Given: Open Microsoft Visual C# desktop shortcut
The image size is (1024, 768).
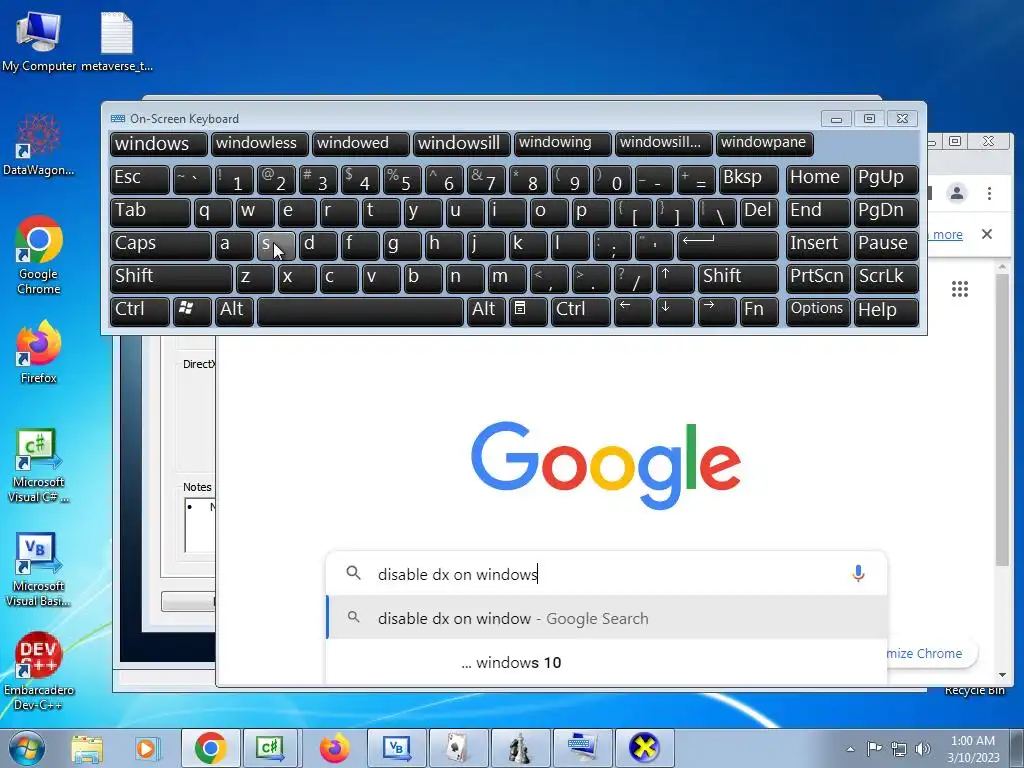Looking at the screenshot, I should [x=39, y=466].
